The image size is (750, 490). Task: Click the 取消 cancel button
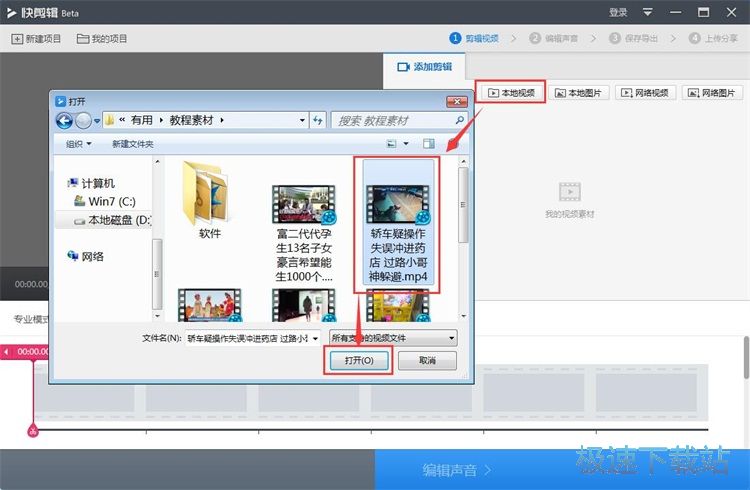point(427,360)
